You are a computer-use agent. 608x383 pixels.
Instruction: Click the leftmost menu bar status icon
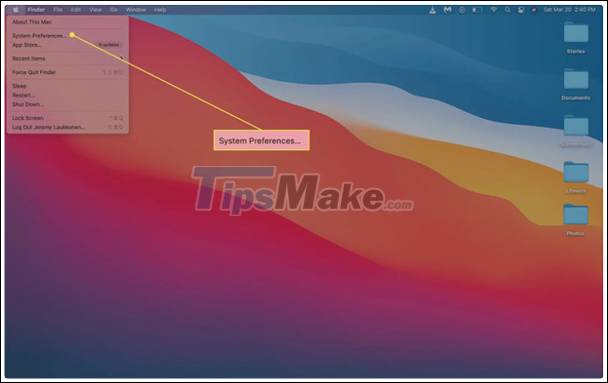(x=432, y=10)
